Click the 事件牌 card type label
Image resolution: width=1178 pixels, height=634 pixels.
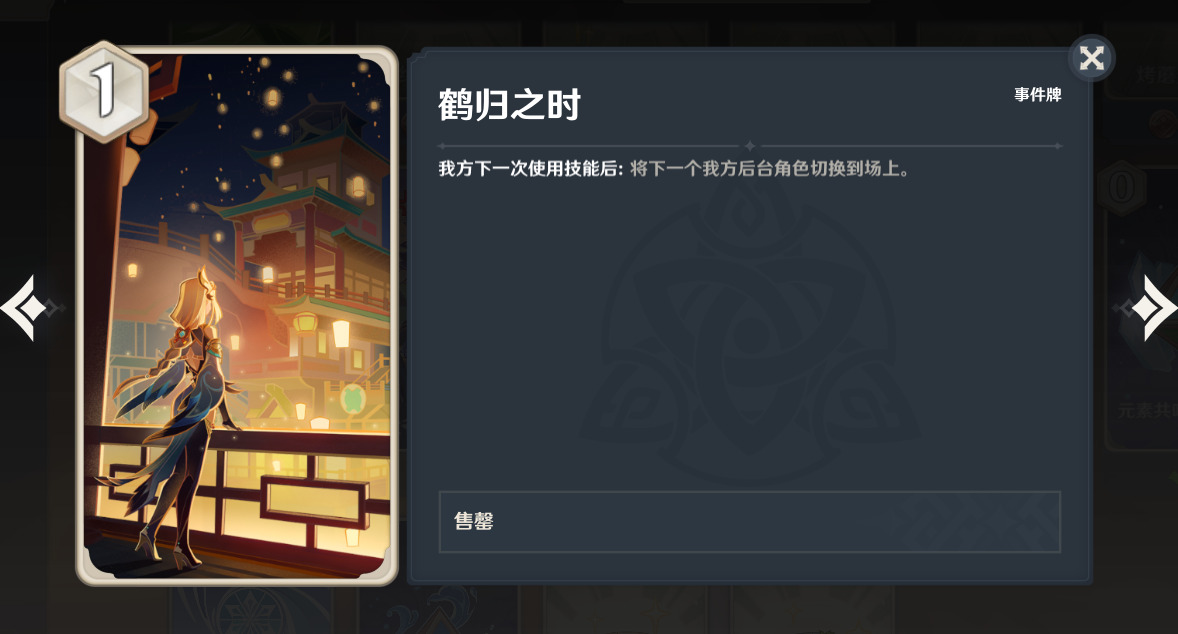[1038, 95]
